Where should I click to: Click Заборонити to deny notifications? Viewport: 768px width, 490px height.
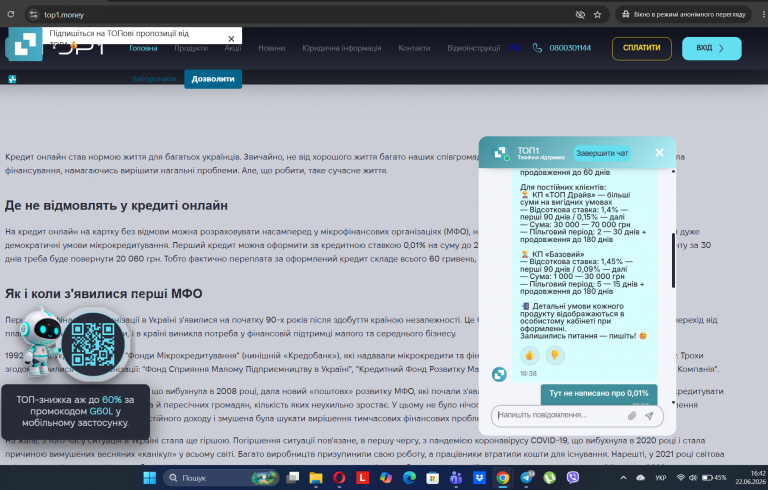click(x=153, y=79)
